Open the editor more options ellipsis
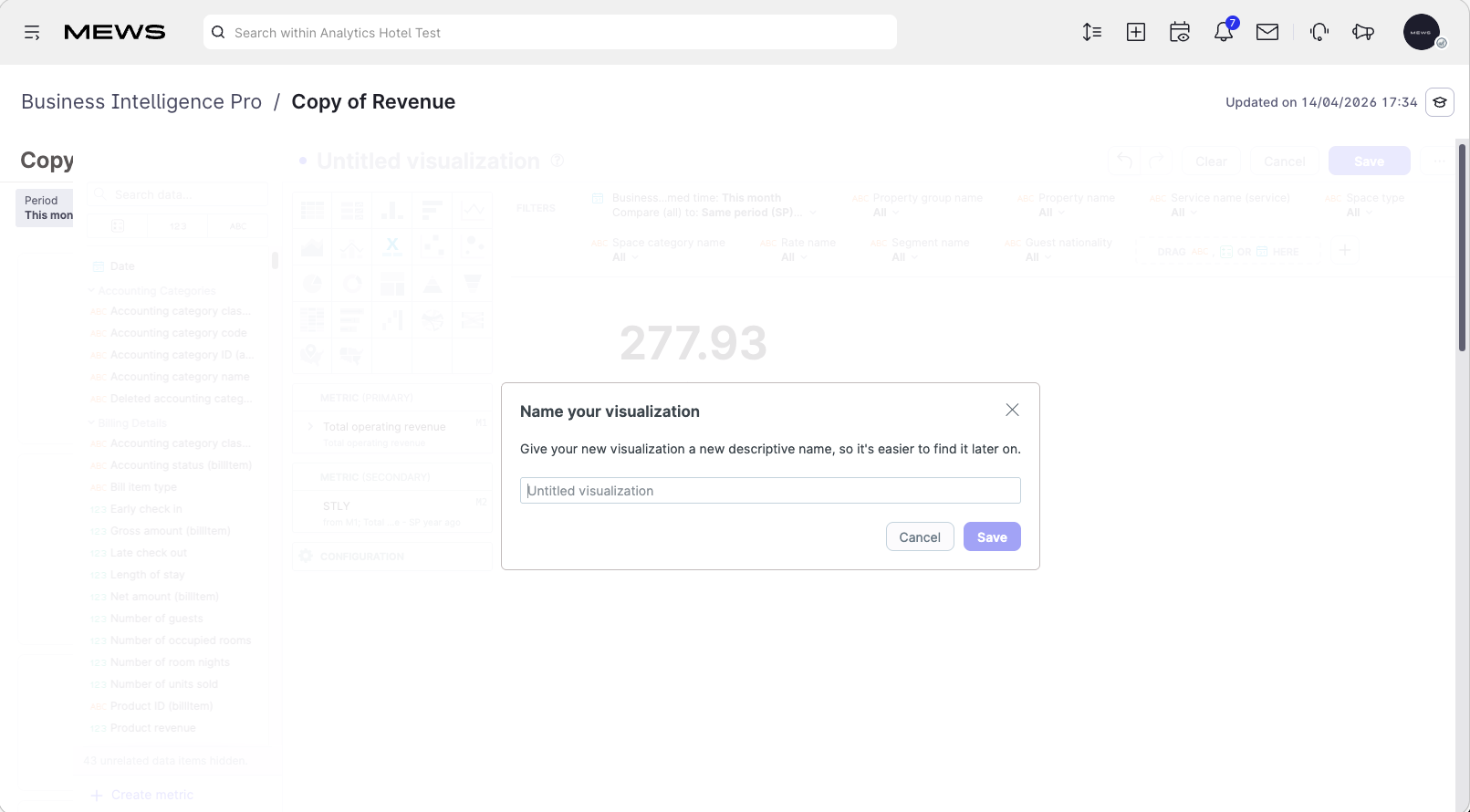 [x=1439, y=161]
